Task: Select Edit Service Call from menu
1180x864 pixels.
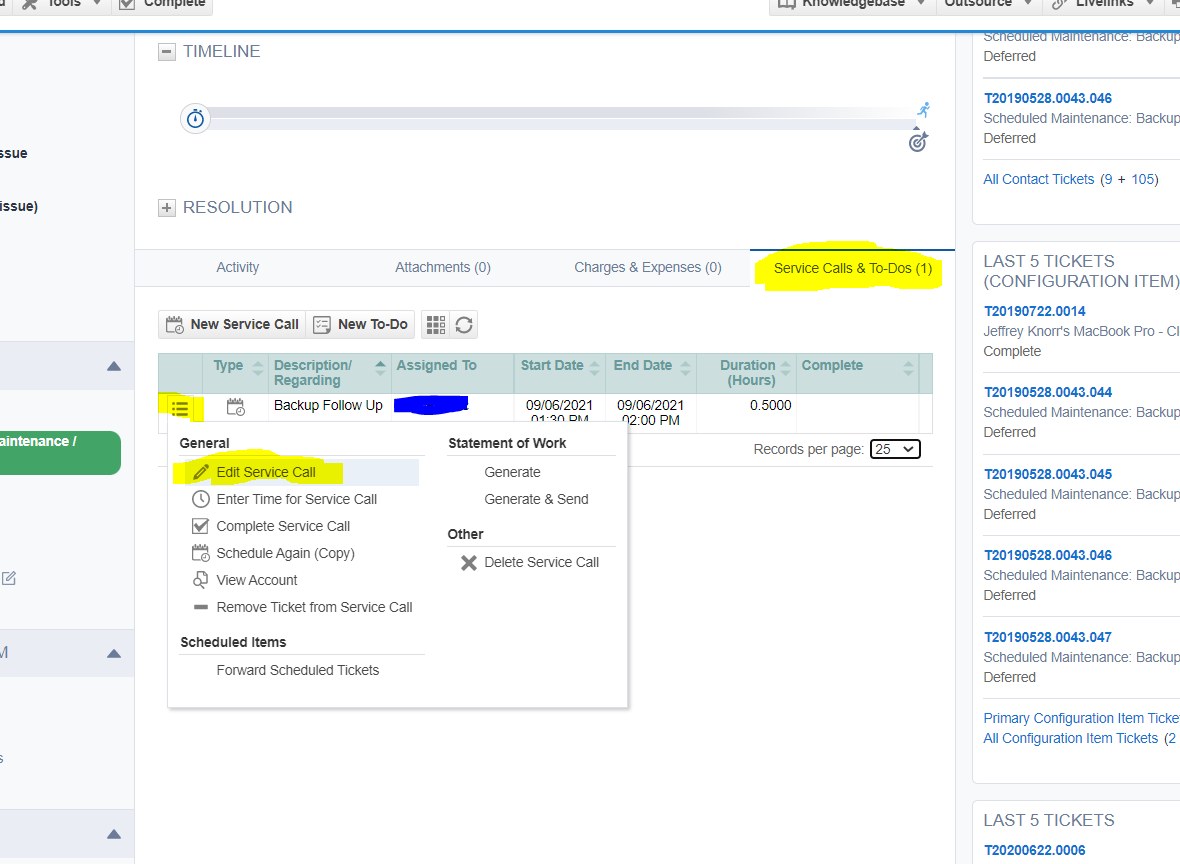Action: (266, 472)
